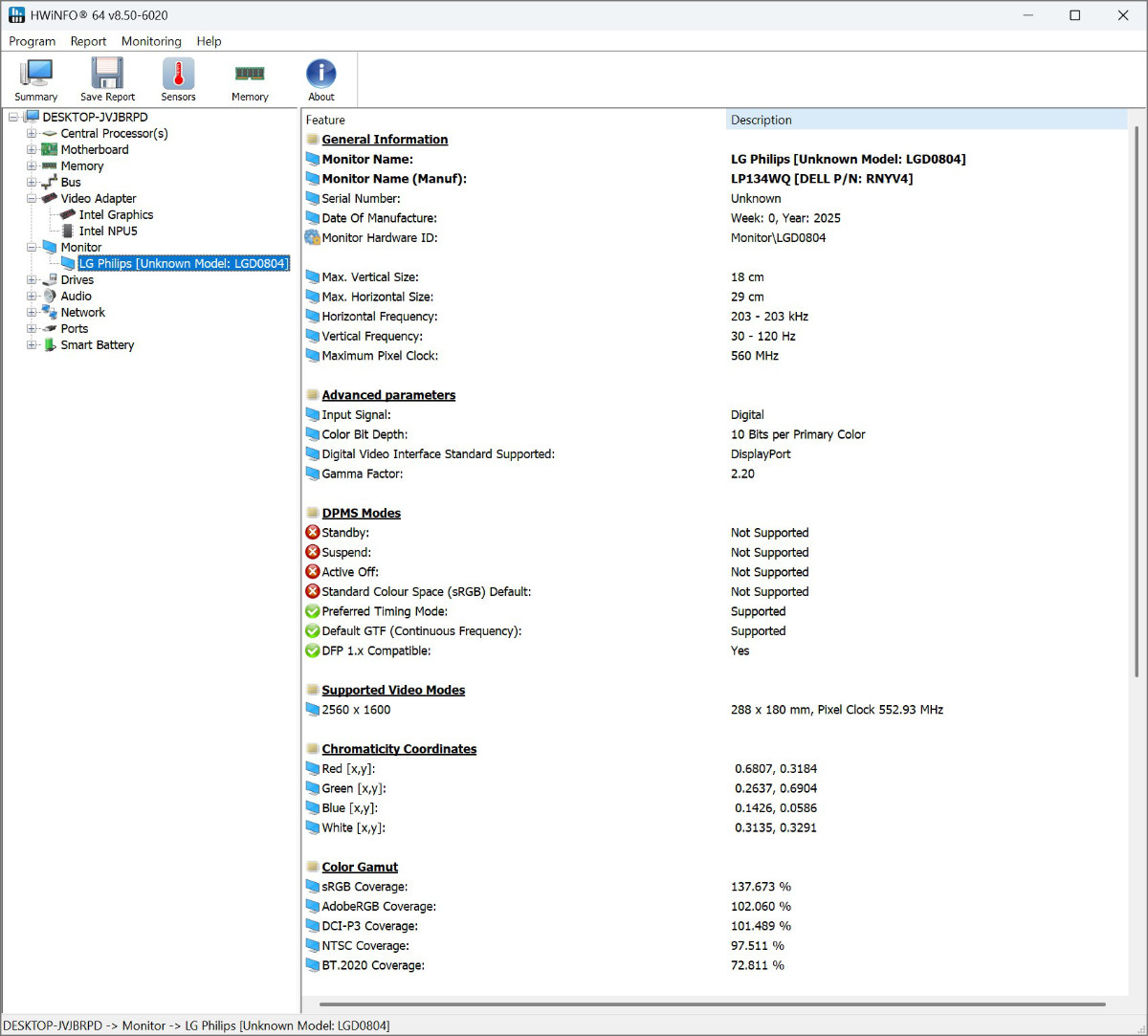
Task: Click the Maximum Pixel Clock 560 MHz value
Action: [755, 356]
